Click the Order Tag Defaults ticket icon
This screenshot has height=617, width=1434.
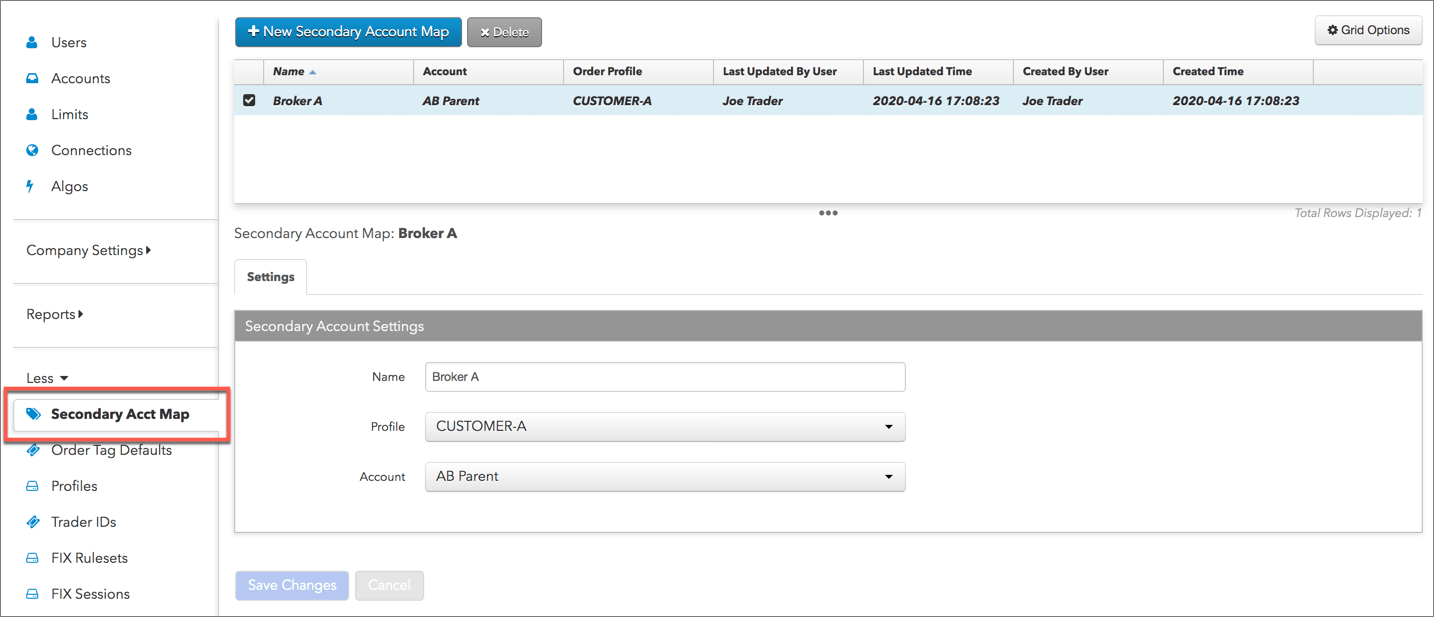(32, 450)
